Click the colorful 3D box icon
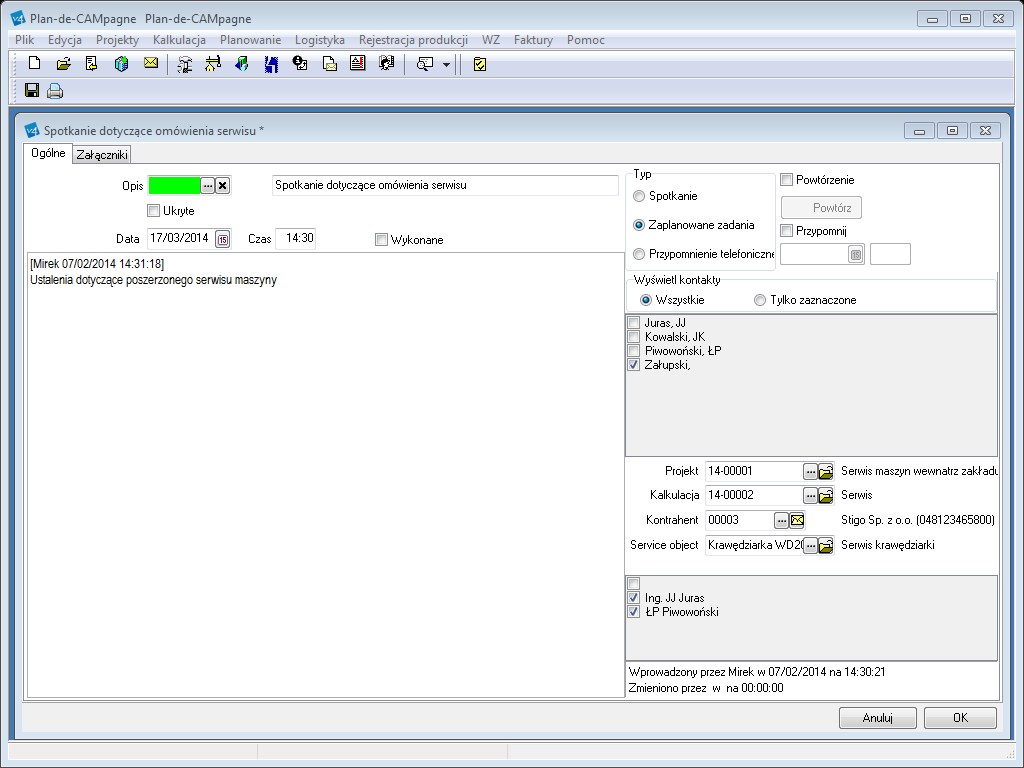This screenshot has height=768, width=1024. click(121, 63)
